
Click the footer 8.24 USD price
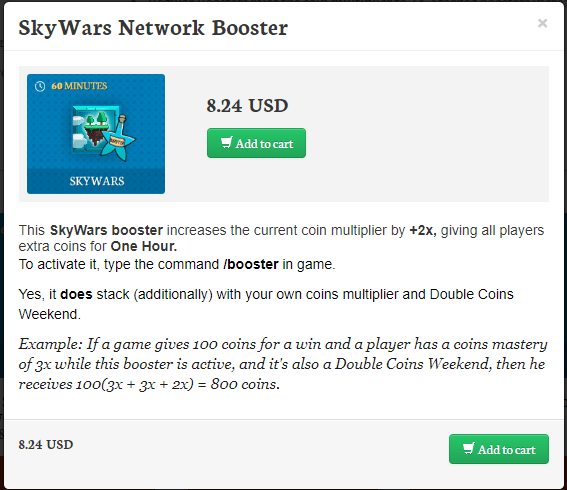pyautogui.click(x=46, y=444)
